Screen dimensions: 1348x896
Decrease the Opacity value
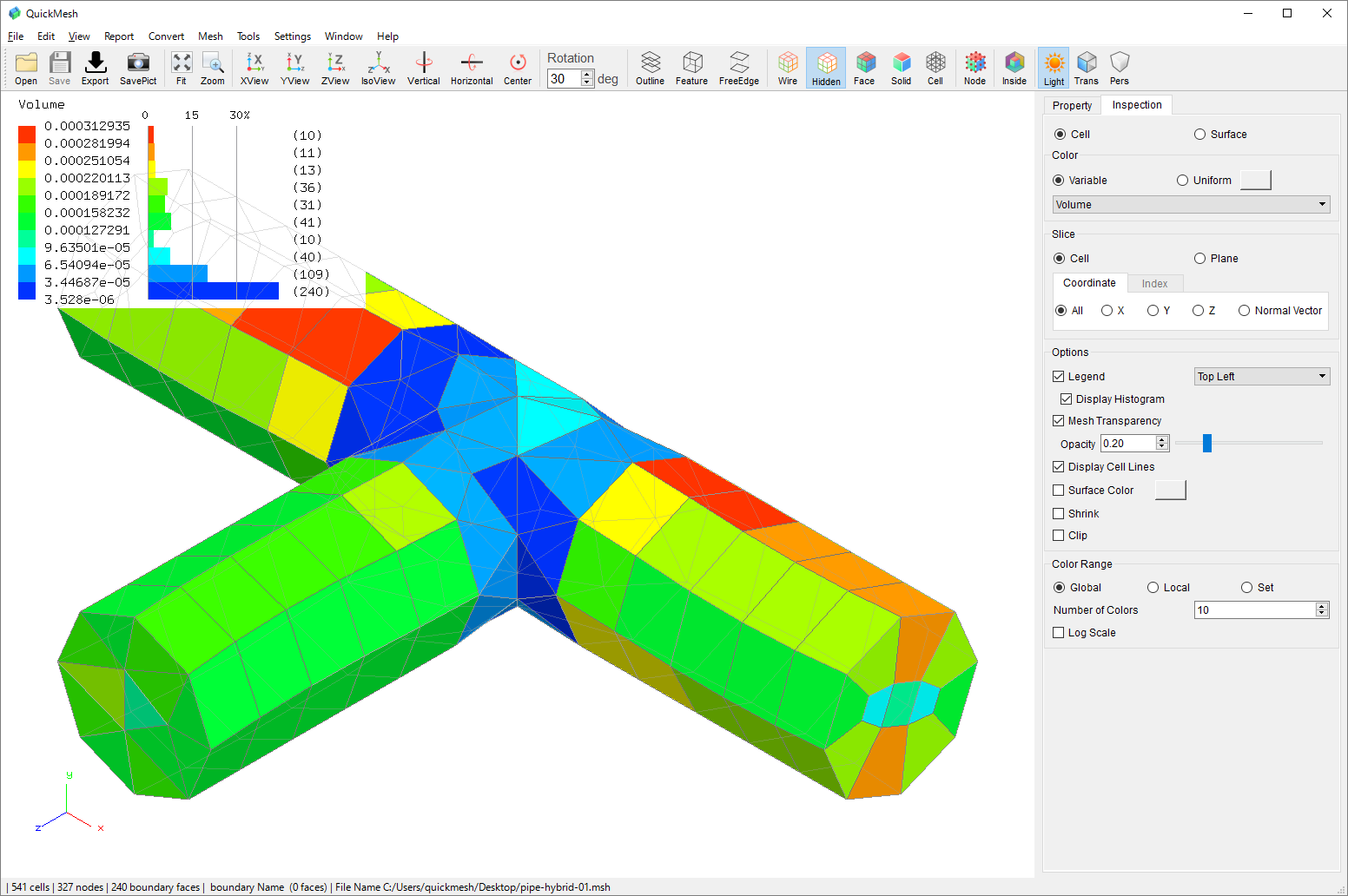[1162, 447]
